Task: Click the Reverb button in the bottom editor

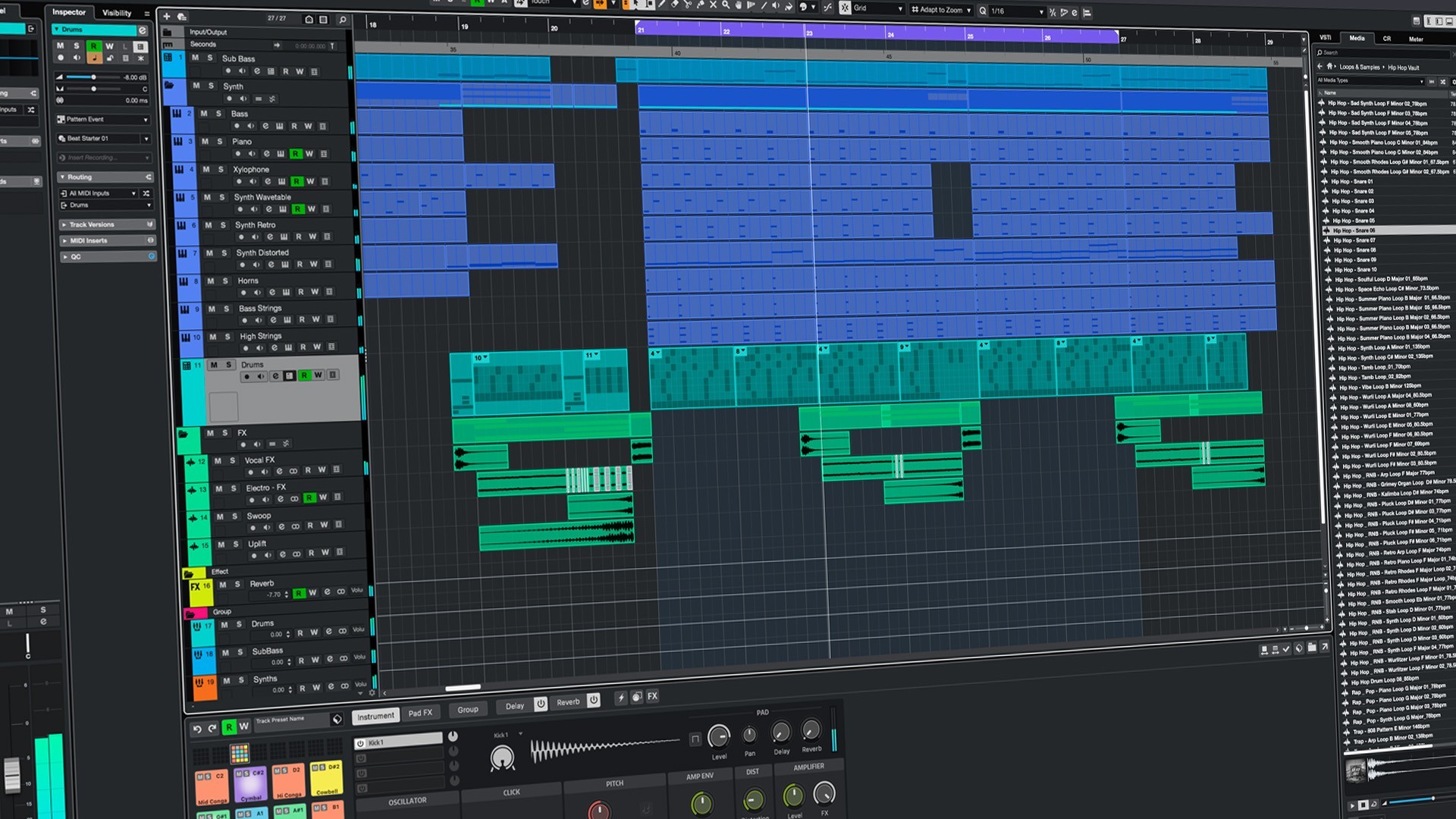Action: (567, 701)
